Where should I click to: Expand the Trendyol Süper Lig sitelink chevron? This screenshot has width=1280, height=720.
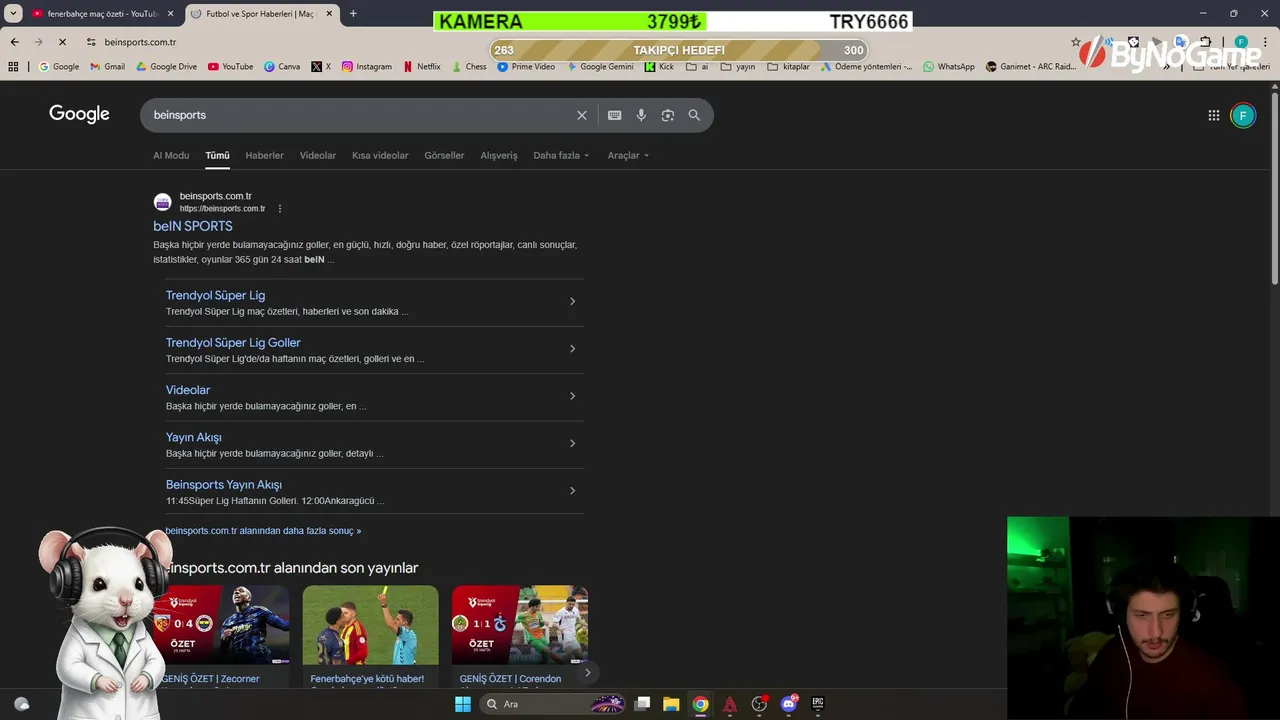coord(572,301)
